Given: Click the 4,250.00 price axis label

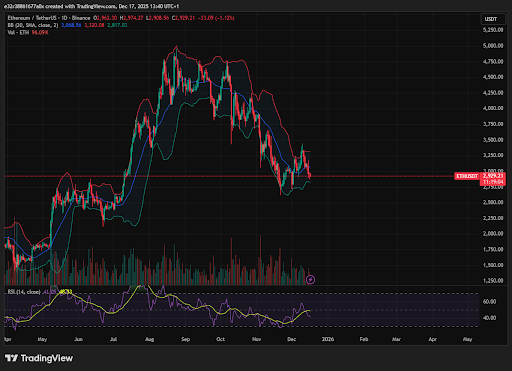Looking at the screenshot, I should tap(493, 93).
